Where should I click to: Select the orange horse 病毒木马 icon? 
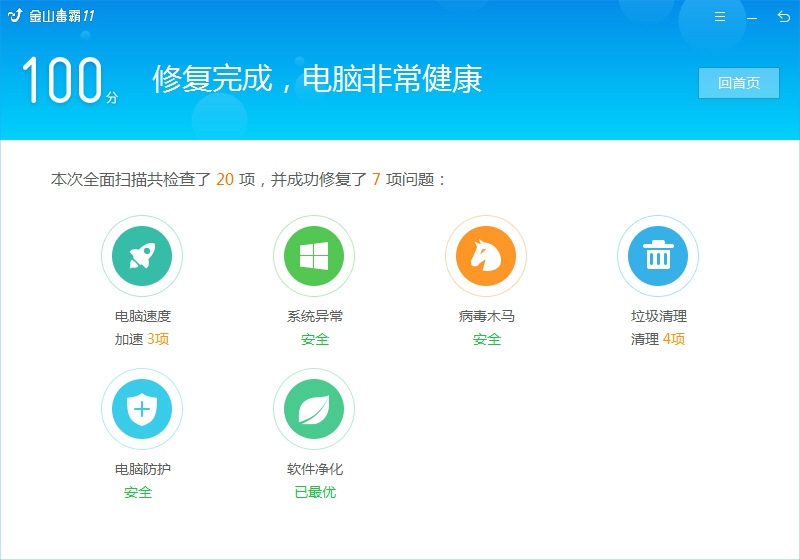coord(486,256)
